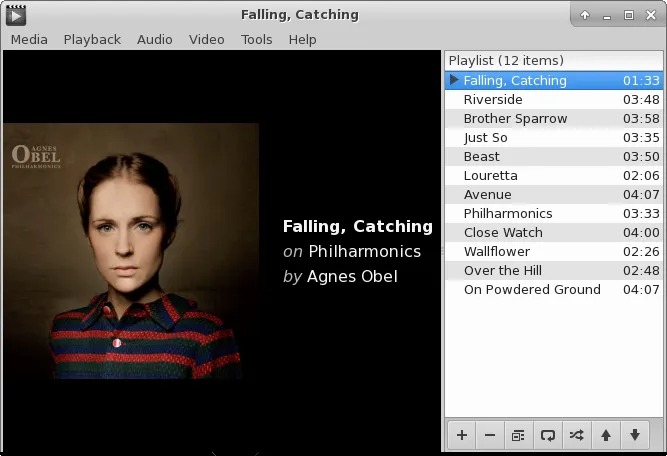Expand the Audio menu

155,39
